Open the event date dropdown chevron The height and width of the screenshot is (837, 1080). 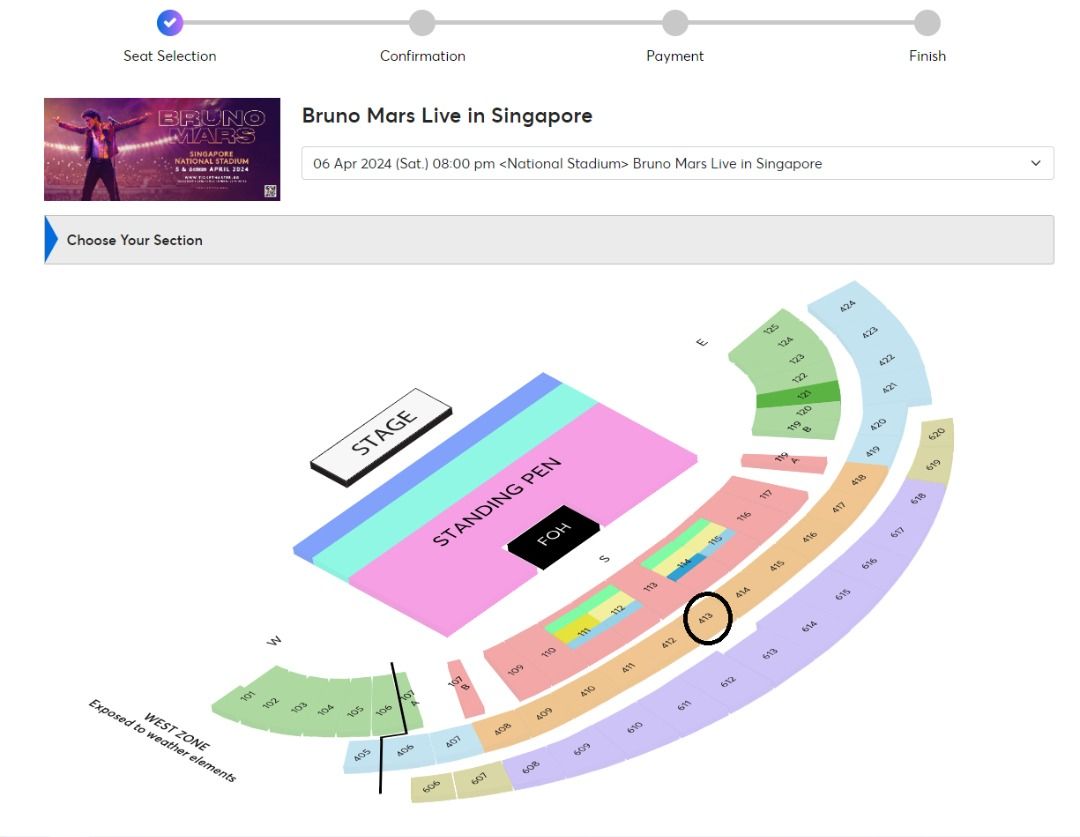click(x=1035, y=163)
